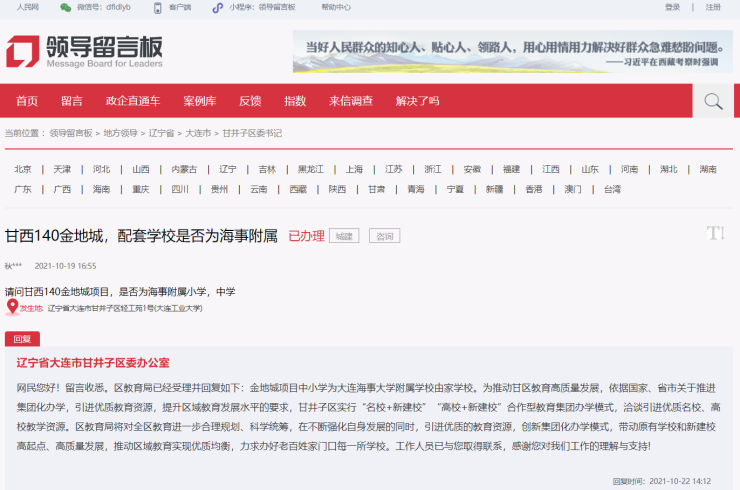Click the 帮助中心 help center link
Viewport: 740px width, 490px height.
(335, 8)
